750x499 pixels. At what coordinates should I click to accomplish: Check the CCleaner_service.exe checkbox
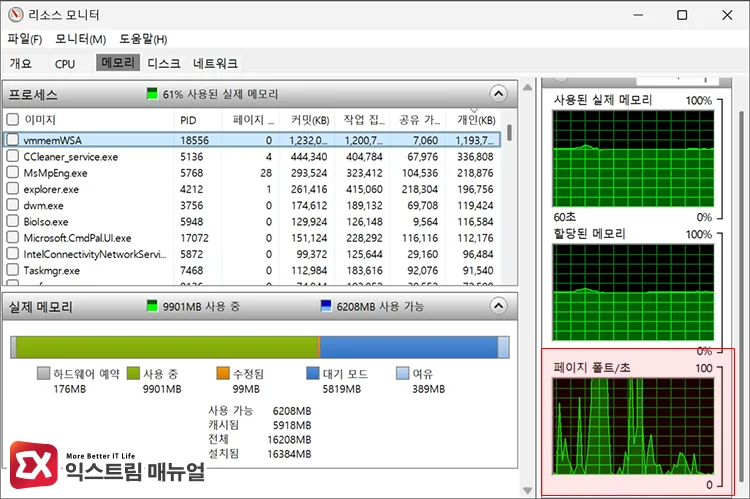[12, 156]
